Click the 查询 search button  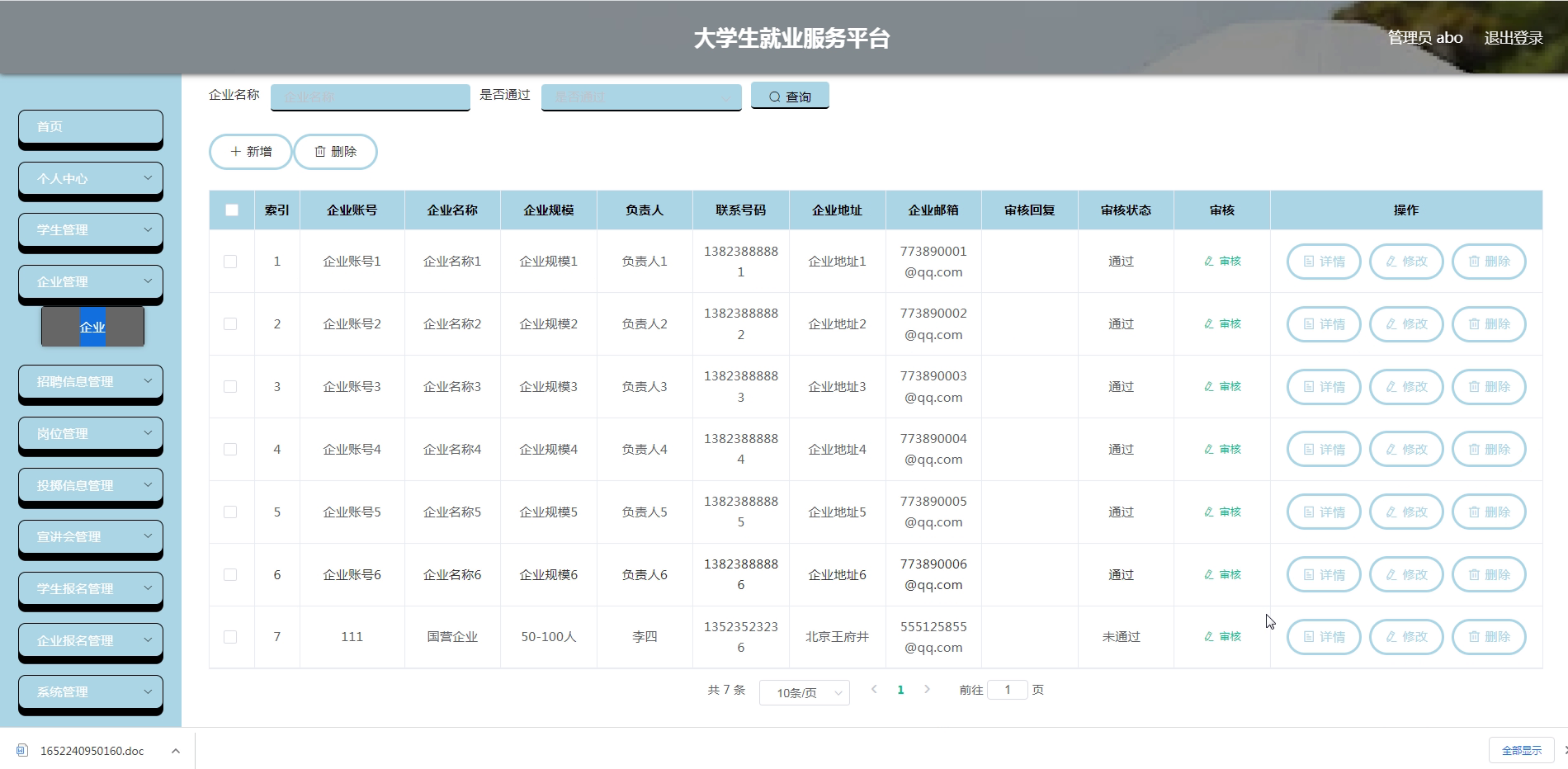pyautogui.click(x=790, y=97)
